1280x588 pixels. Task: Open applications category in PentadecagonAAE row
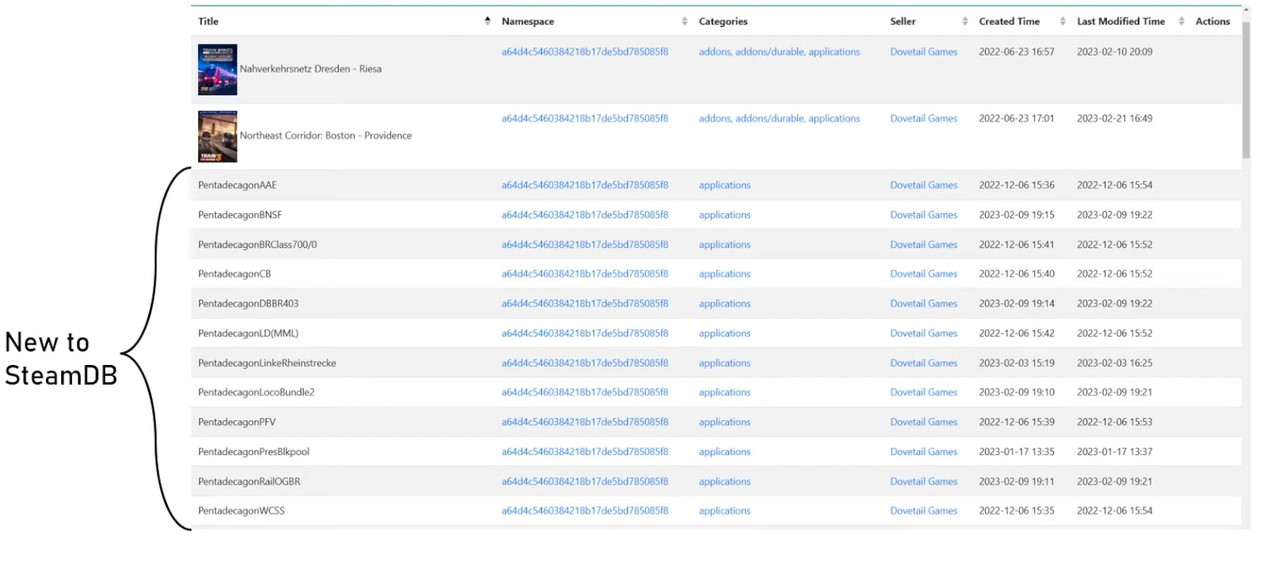pyautogui.click(x=725, y=185)
